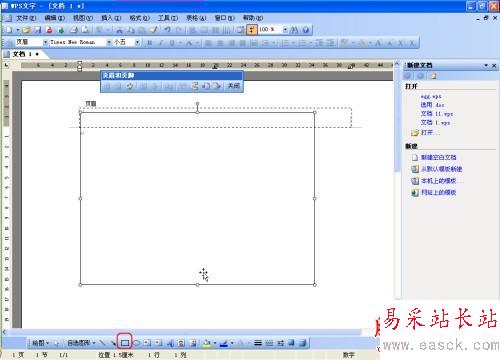Open the 工具 menu

coord(168,18)
